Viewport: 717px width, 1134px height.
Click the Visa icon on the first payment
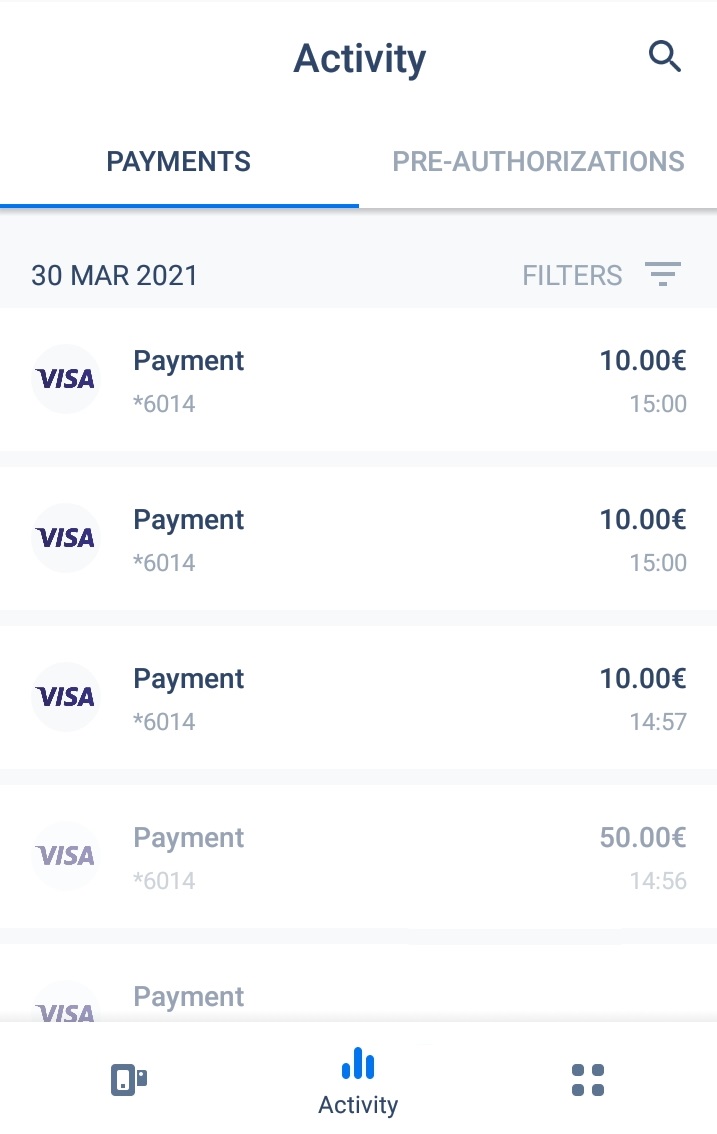coord(65,379)
